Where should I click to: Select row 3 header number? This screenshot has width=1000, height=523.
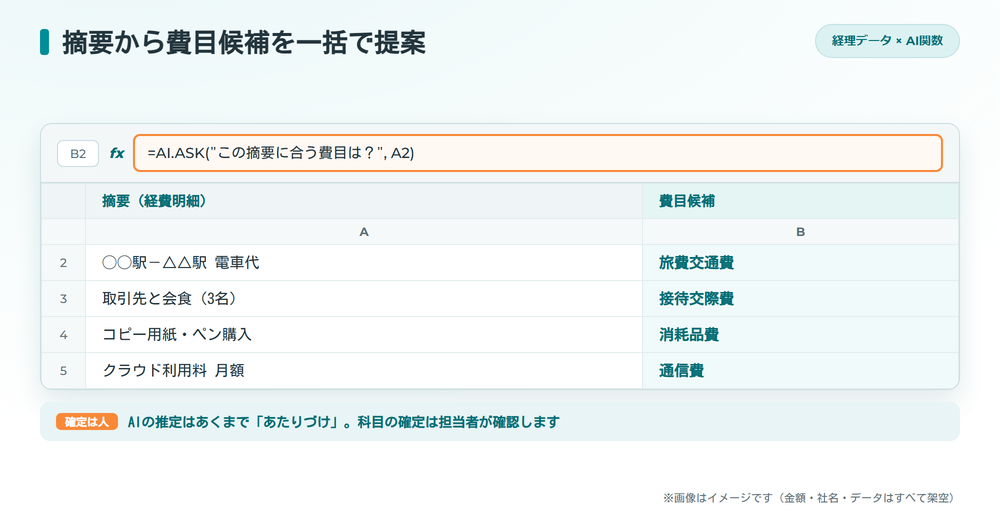(63, 298)
